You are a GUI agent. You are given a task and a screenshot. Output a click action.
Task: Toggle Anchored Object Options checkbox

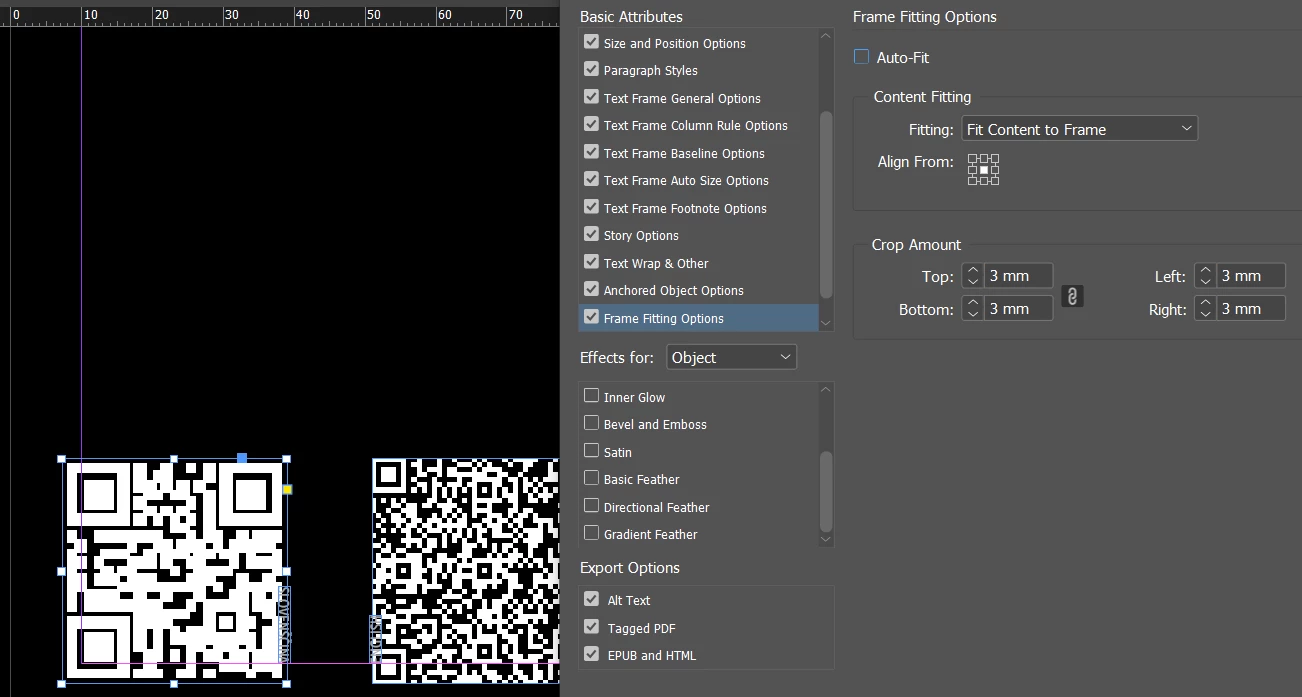click(592, 290)
